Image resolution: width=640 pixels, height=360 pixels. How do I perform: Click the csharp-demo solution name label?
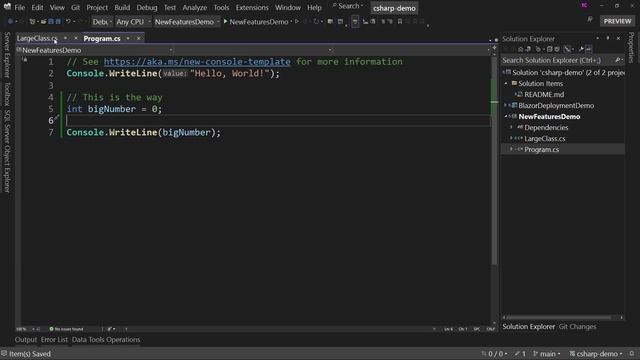[394, 8]
